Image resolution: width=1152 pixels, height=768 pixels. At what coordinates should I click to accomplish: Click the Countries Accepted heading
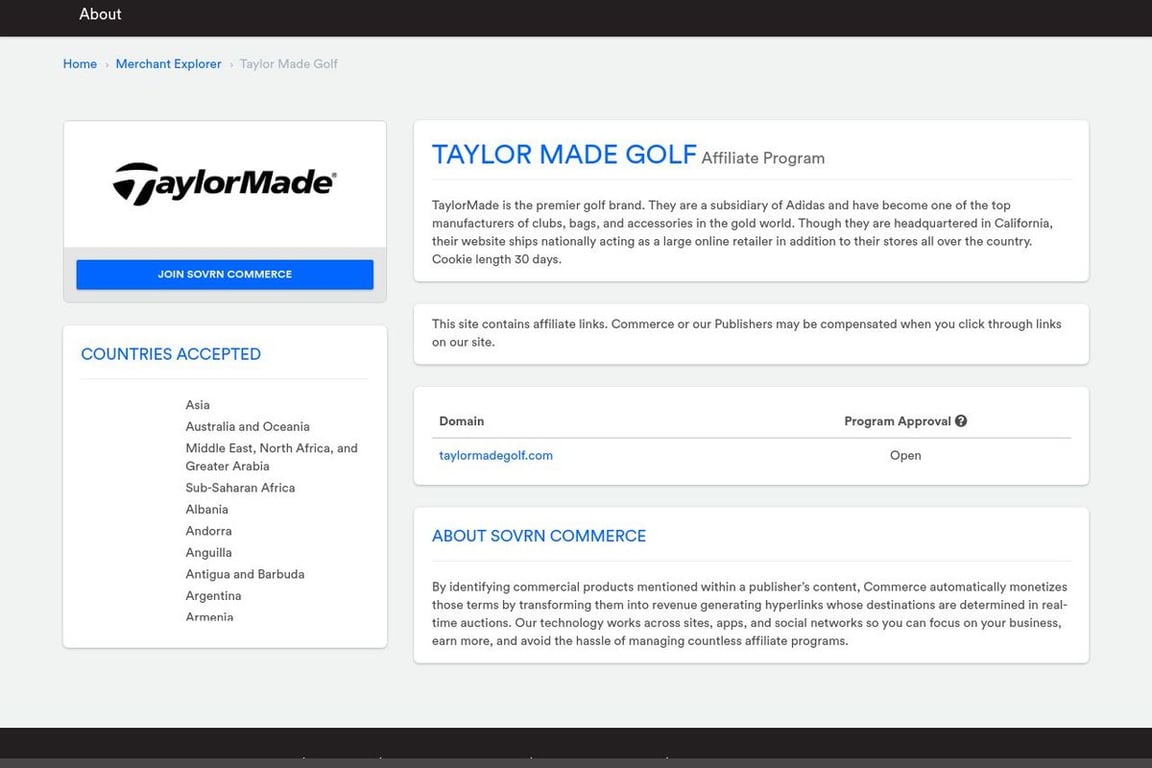pyautogui.click(x=170, y=354)
